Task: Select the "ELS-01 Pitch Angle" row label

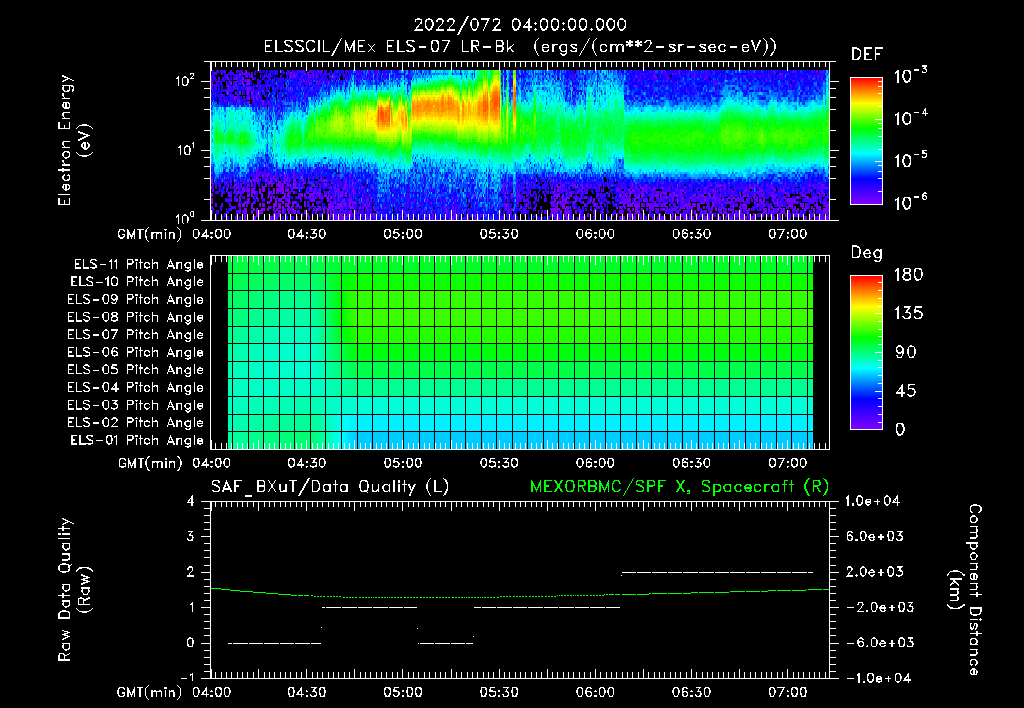Action: pos(137,440)
